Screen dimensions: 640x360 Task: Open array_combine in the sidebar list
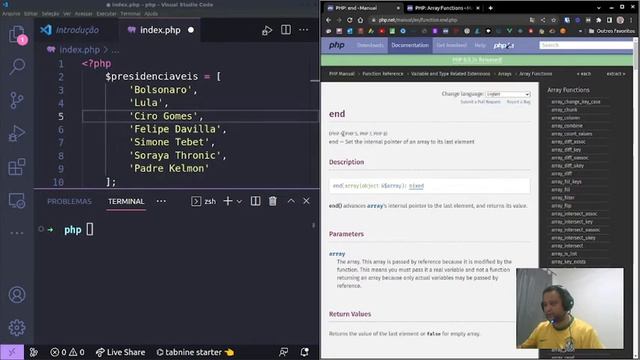tap(567, 126)
